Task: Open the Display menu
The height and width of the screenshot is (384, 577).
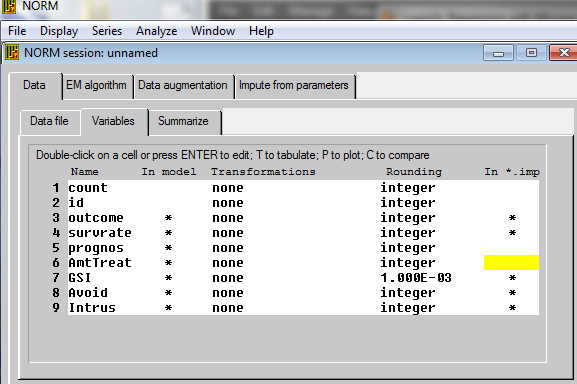Action: pos(59,31)
